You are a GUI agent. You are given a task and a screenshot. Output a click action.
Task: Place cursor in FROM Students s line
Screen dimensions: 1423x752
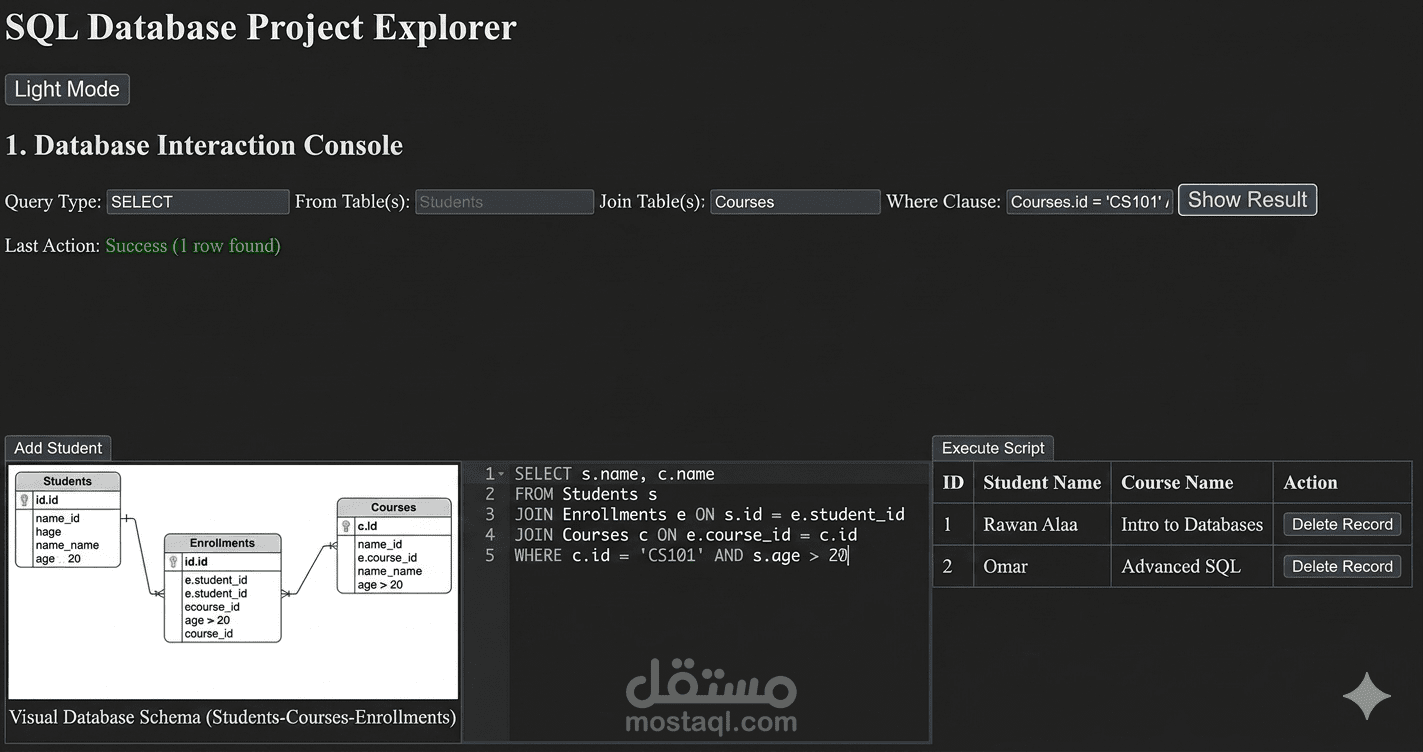click(586, 494)
